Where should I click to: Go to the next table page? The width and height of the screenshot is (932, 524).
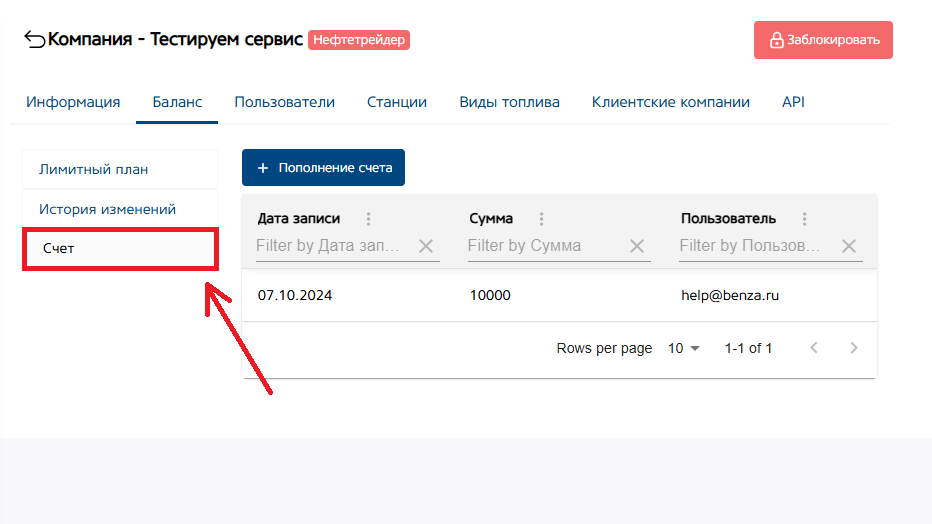[x=854, y=348]
